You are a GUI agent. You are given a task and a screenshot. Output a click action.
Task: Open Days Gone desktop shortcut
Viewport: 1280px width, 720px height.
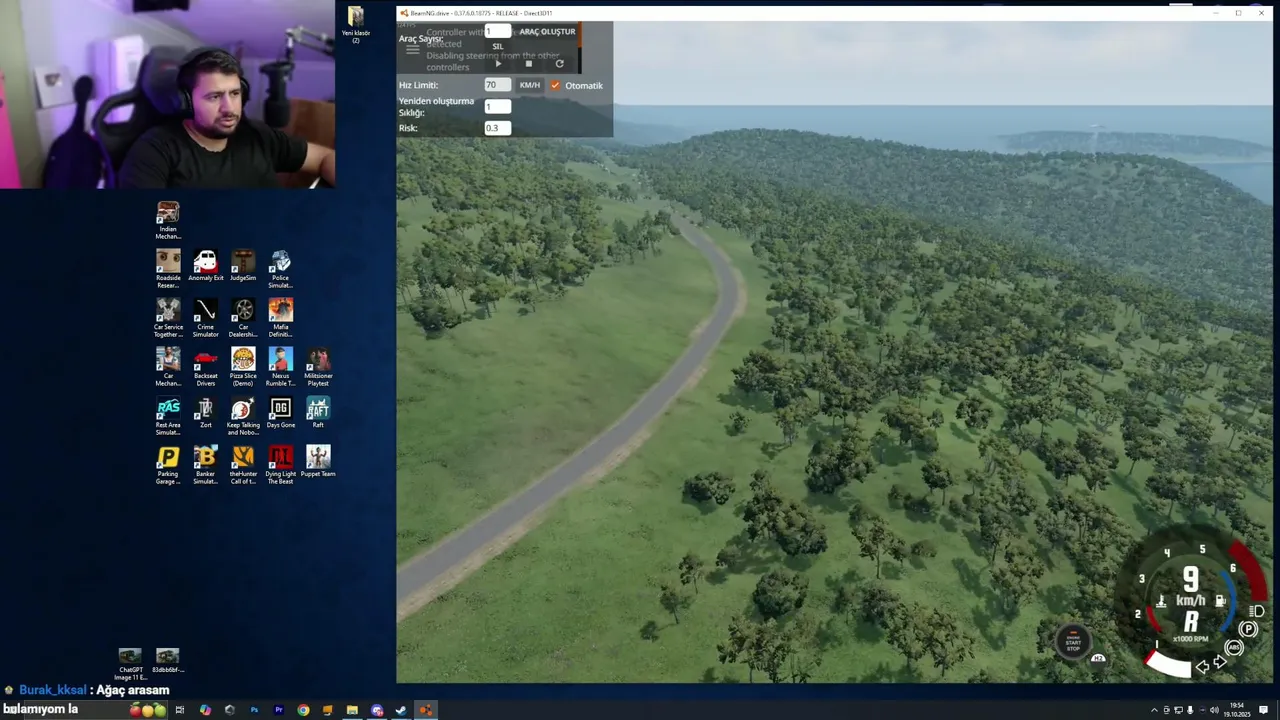pyautogui.click(x=280, y=413)
